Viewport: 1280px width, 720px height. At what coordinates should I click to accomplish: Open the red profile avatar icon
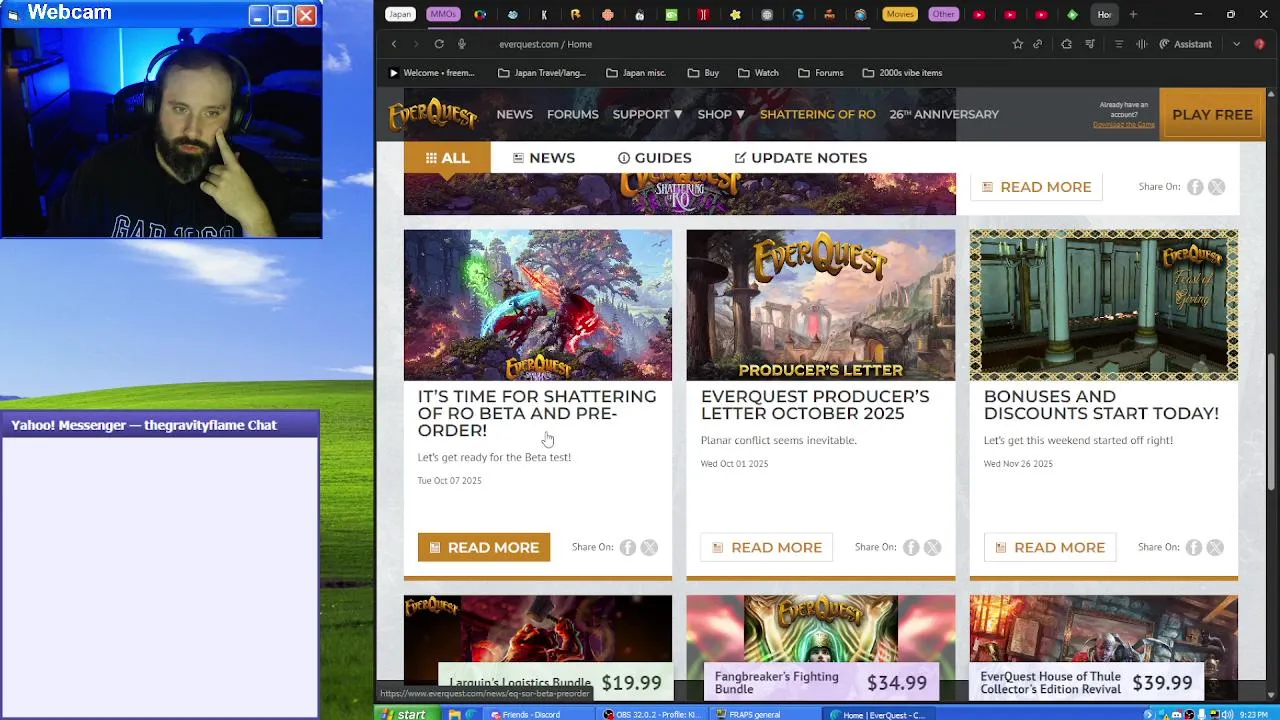1260,44
